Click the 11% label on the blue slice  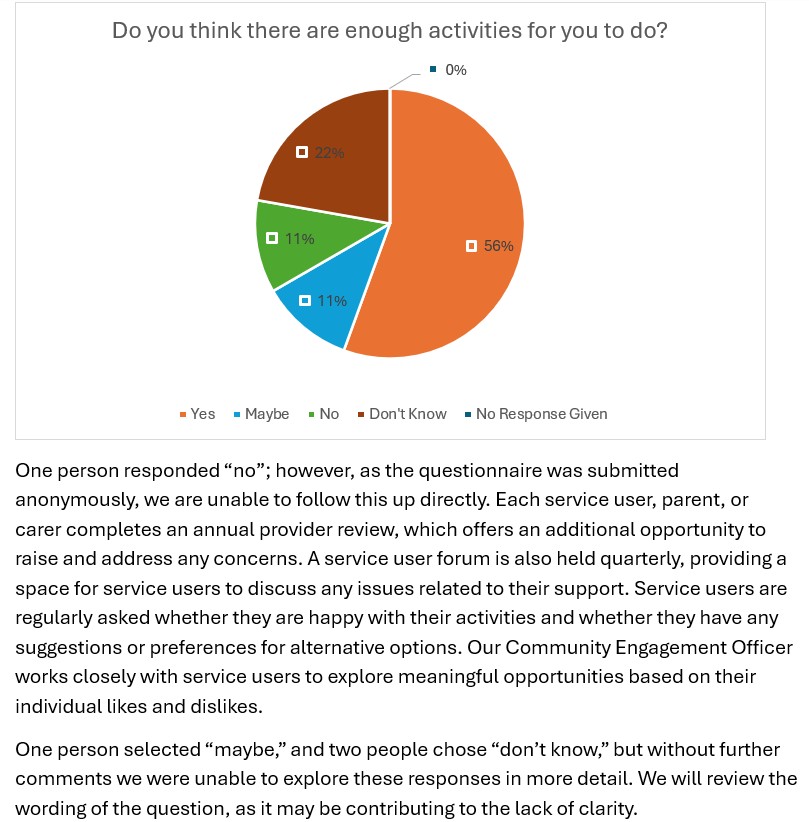click(x=332, y=301)
